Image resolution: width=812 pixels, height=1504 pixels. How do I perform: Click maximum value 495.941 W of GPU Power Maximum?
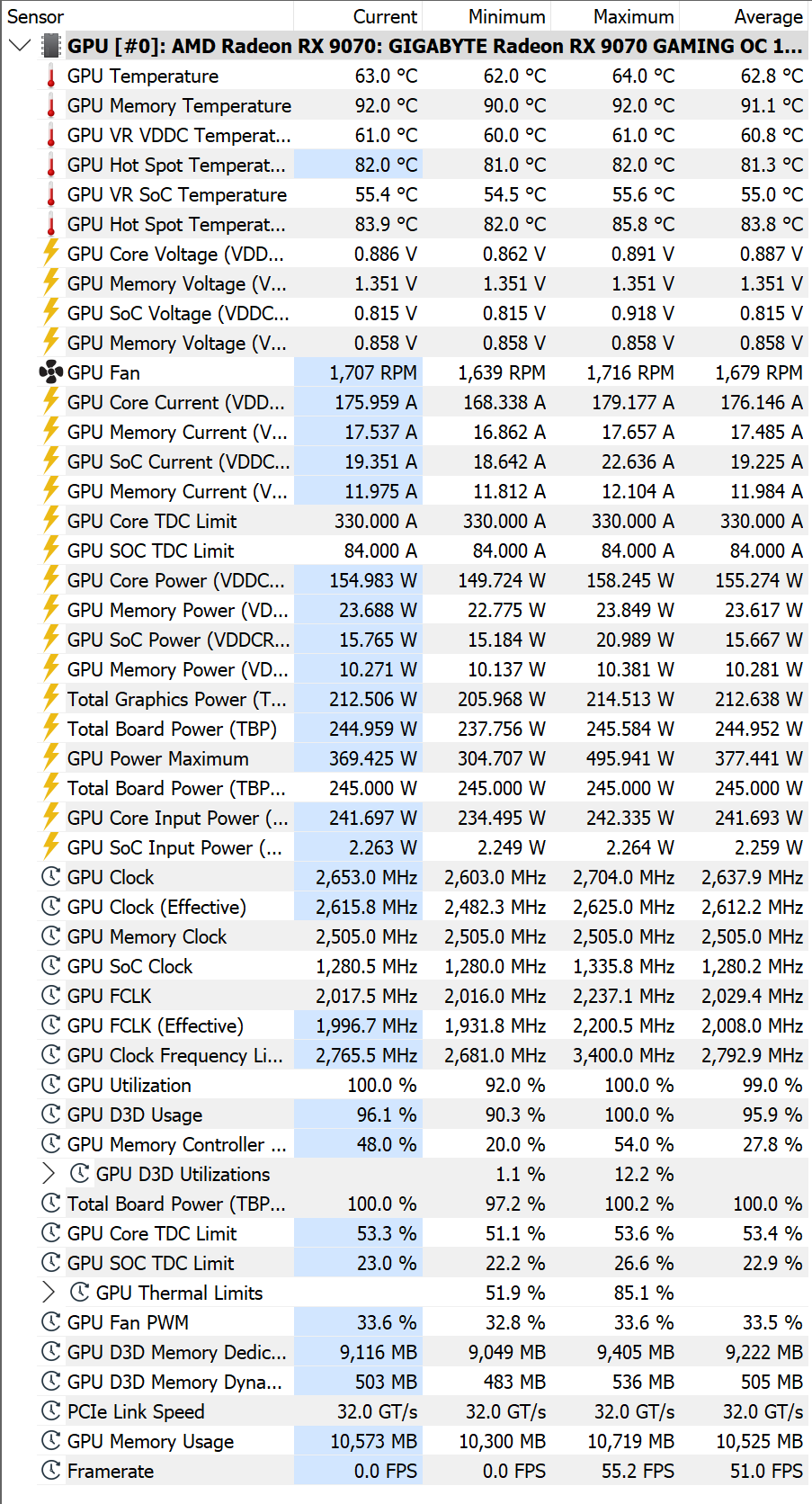[x=629, y=758]
